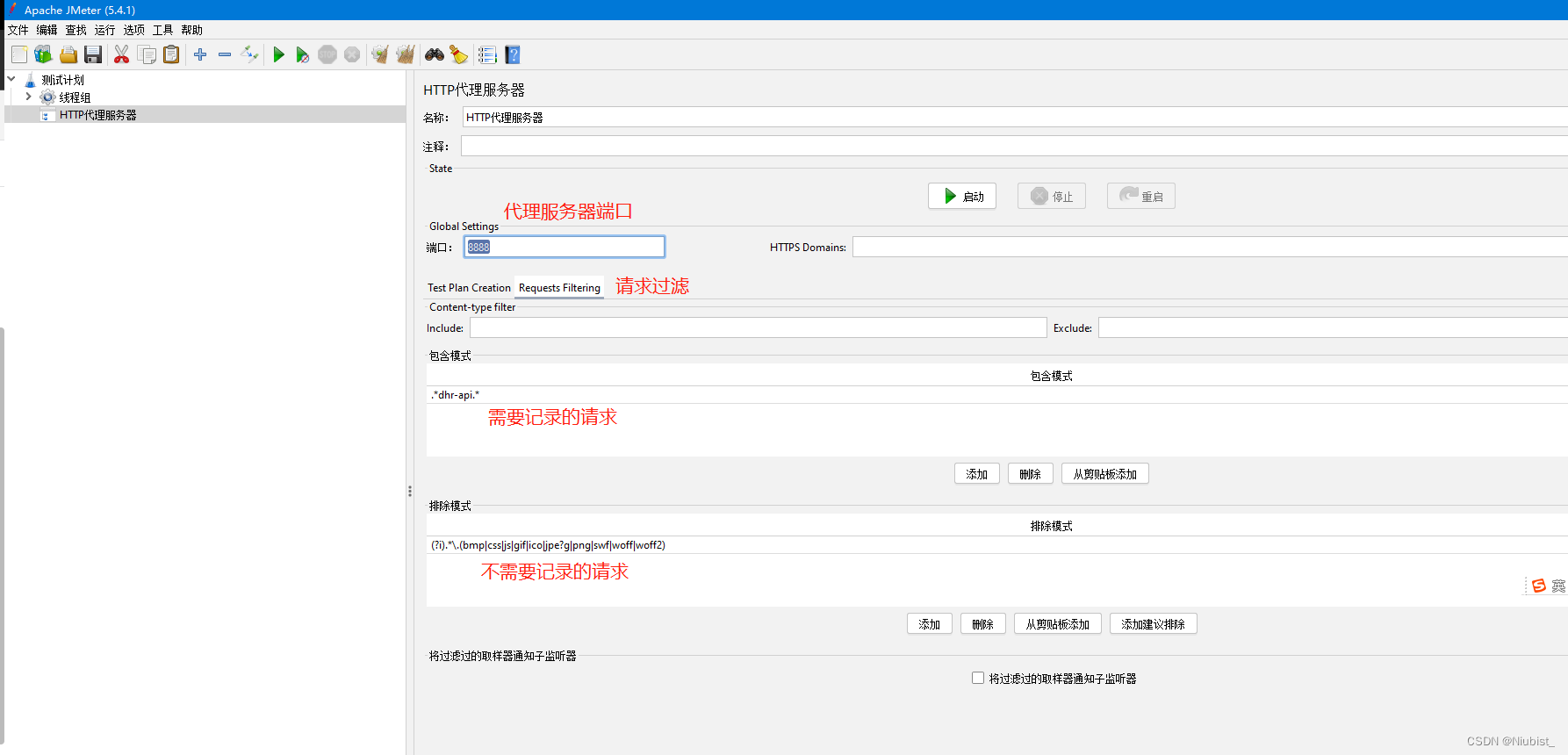Click the 停止 button in the State section
This screenshot has height=755, width=1568.
pos(1052,196)
